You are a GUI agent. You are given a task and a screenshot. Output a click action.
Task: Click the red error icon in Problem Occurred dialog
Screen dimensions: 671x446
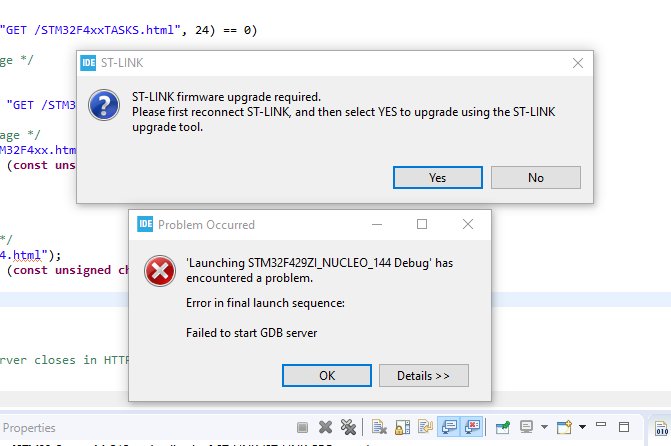click(x=160, y=271)
